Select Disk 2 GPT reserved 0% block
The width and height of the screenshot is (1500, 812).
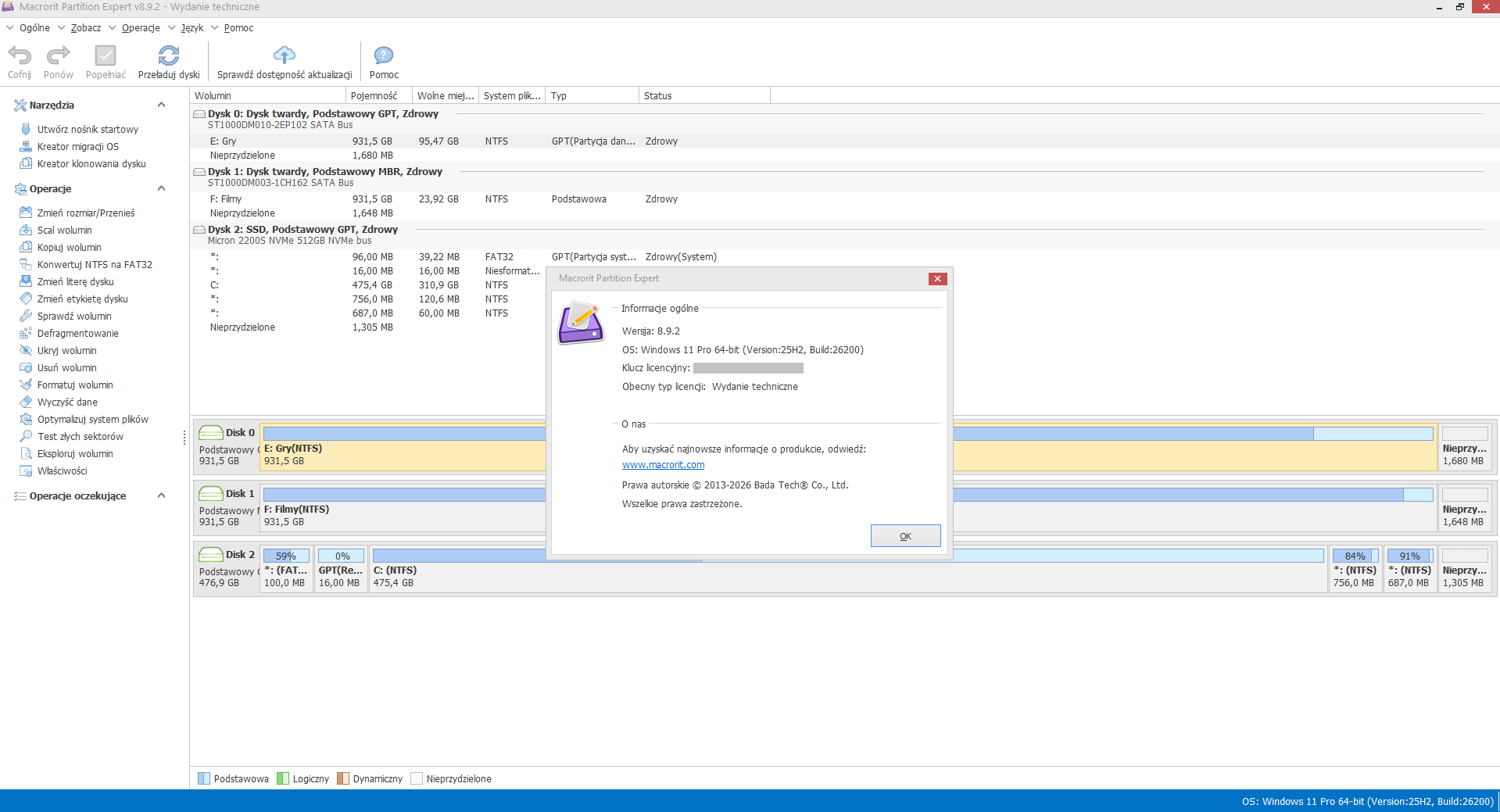pos(341,569)
